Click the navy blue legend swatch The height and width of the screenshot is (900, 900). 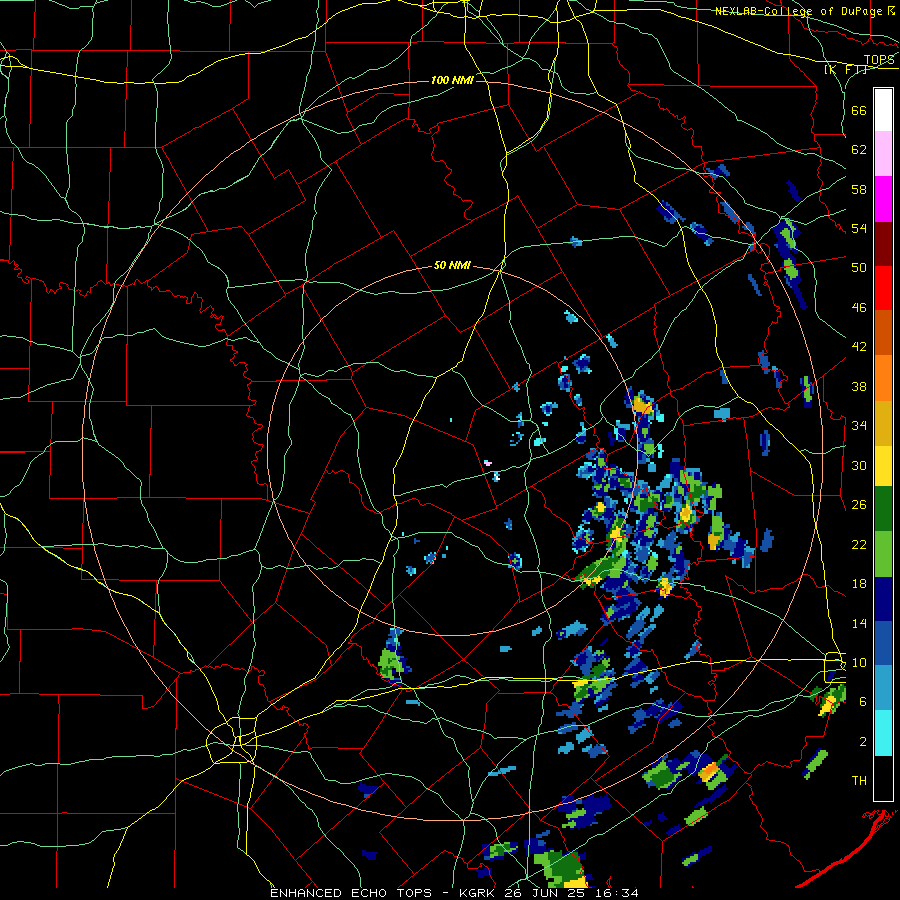point(883,599)
